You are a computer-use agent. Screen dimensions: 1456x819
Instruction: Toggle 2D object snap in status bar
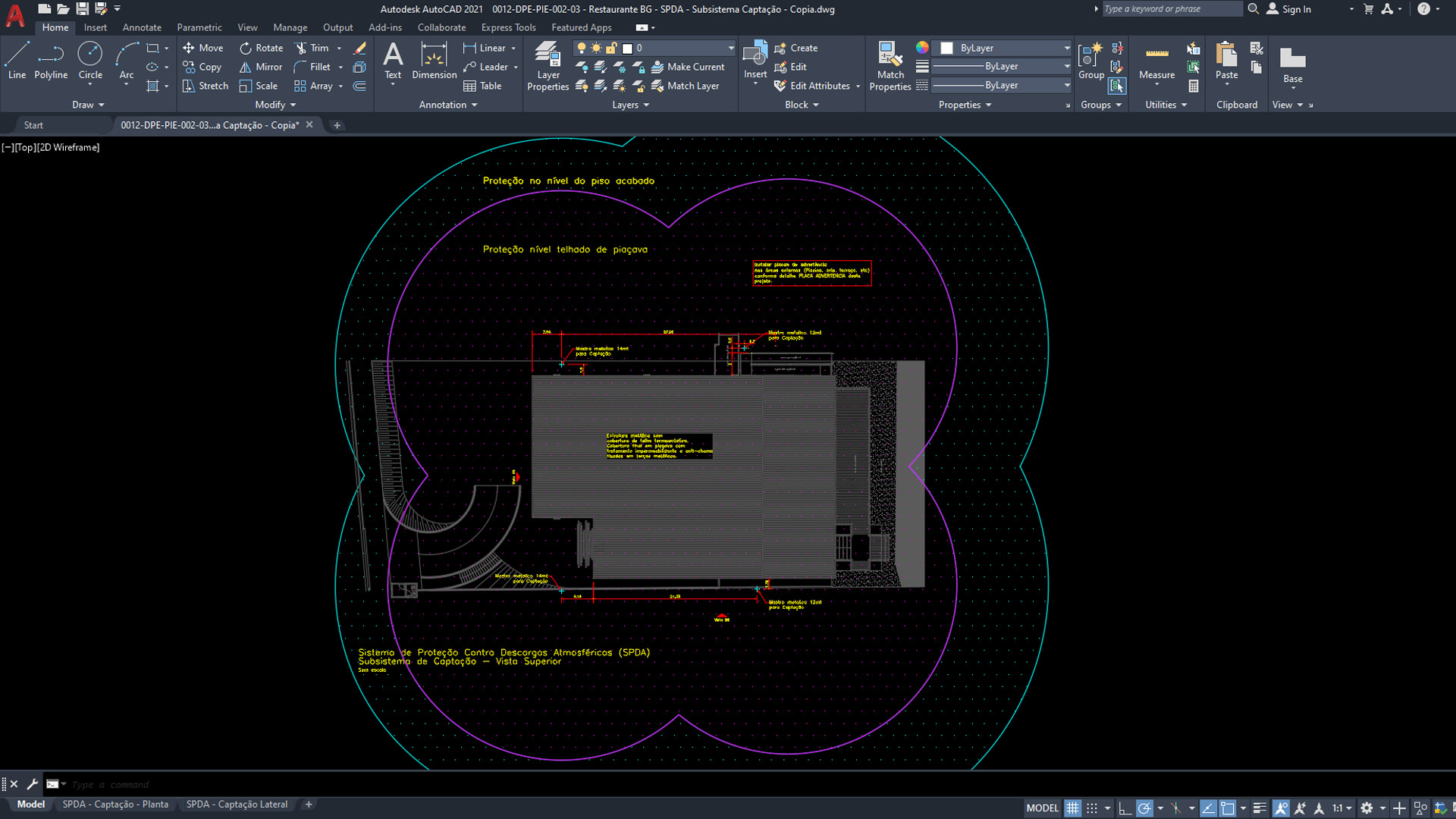[1228, 808]
